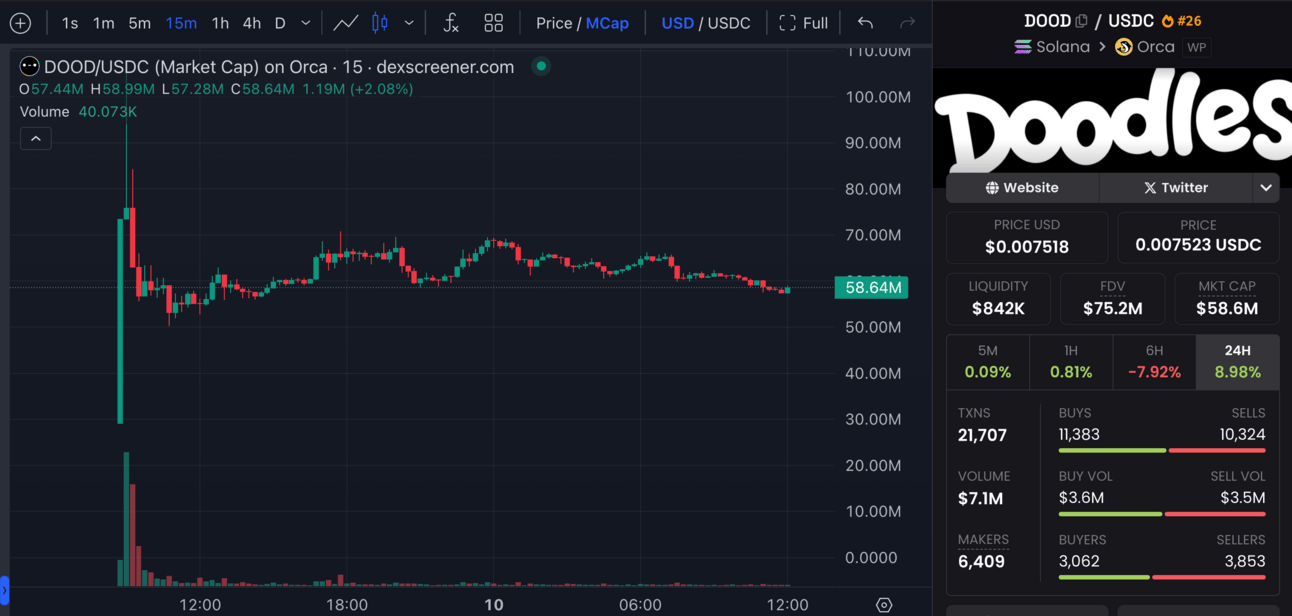Open chart settings gear icon
This screenshot has height=616, width=1292.
884,605
